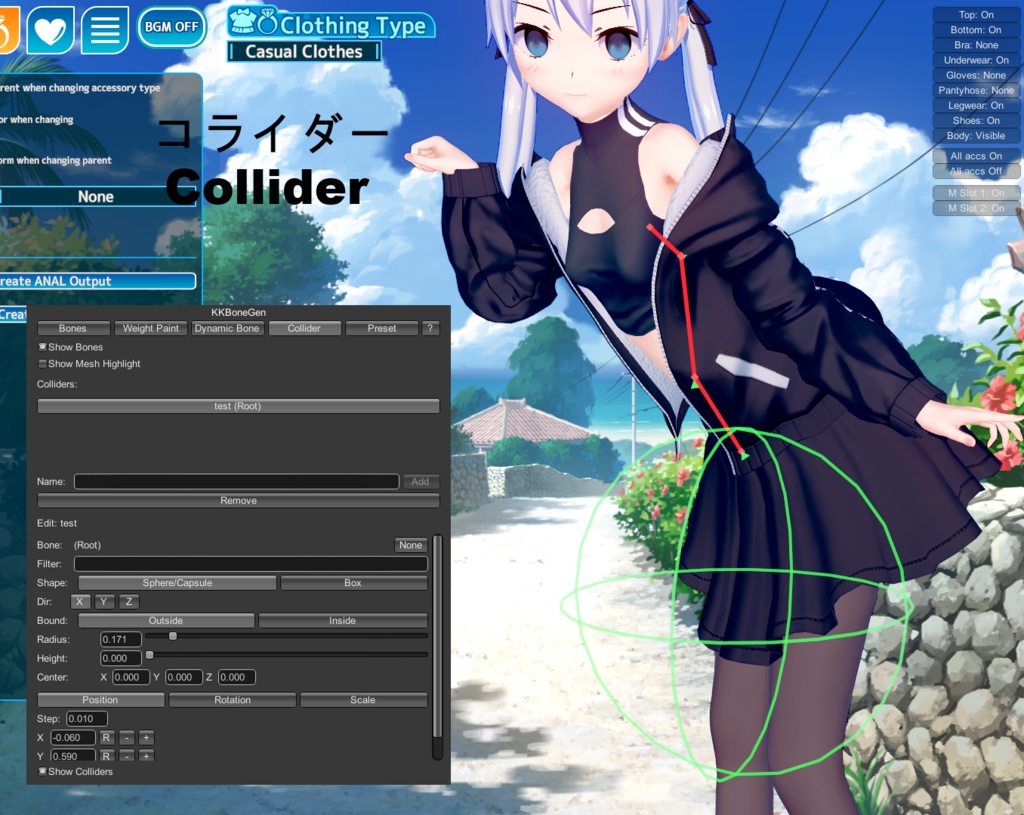1024x815 pixels.
Task: Select X direction
Action: [x=80, y=601]
